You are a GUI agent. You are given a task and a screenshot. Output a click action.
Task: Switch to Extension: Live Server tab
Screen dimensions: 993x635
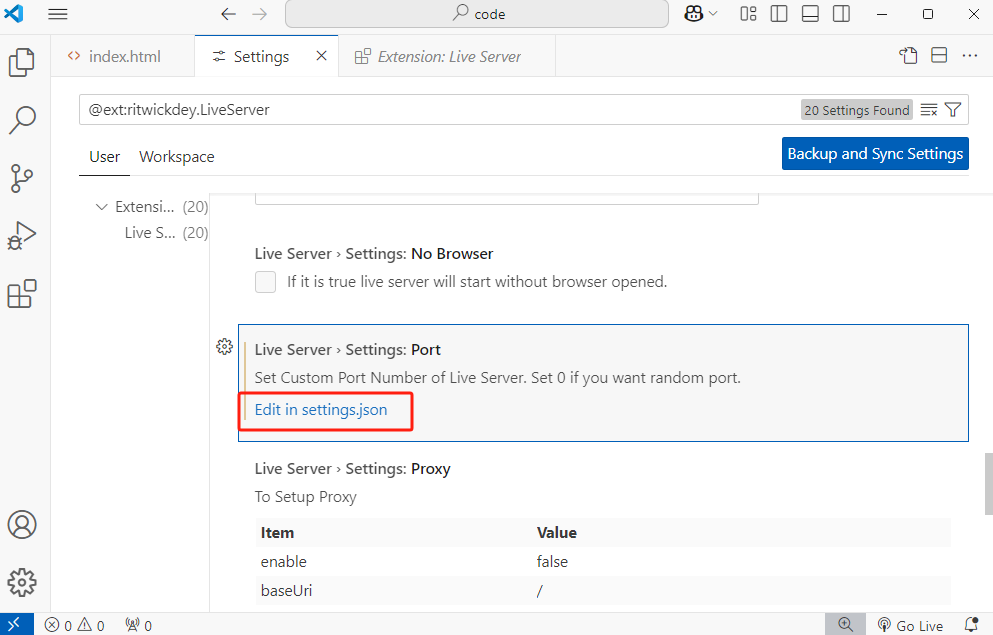coord(447,56)
